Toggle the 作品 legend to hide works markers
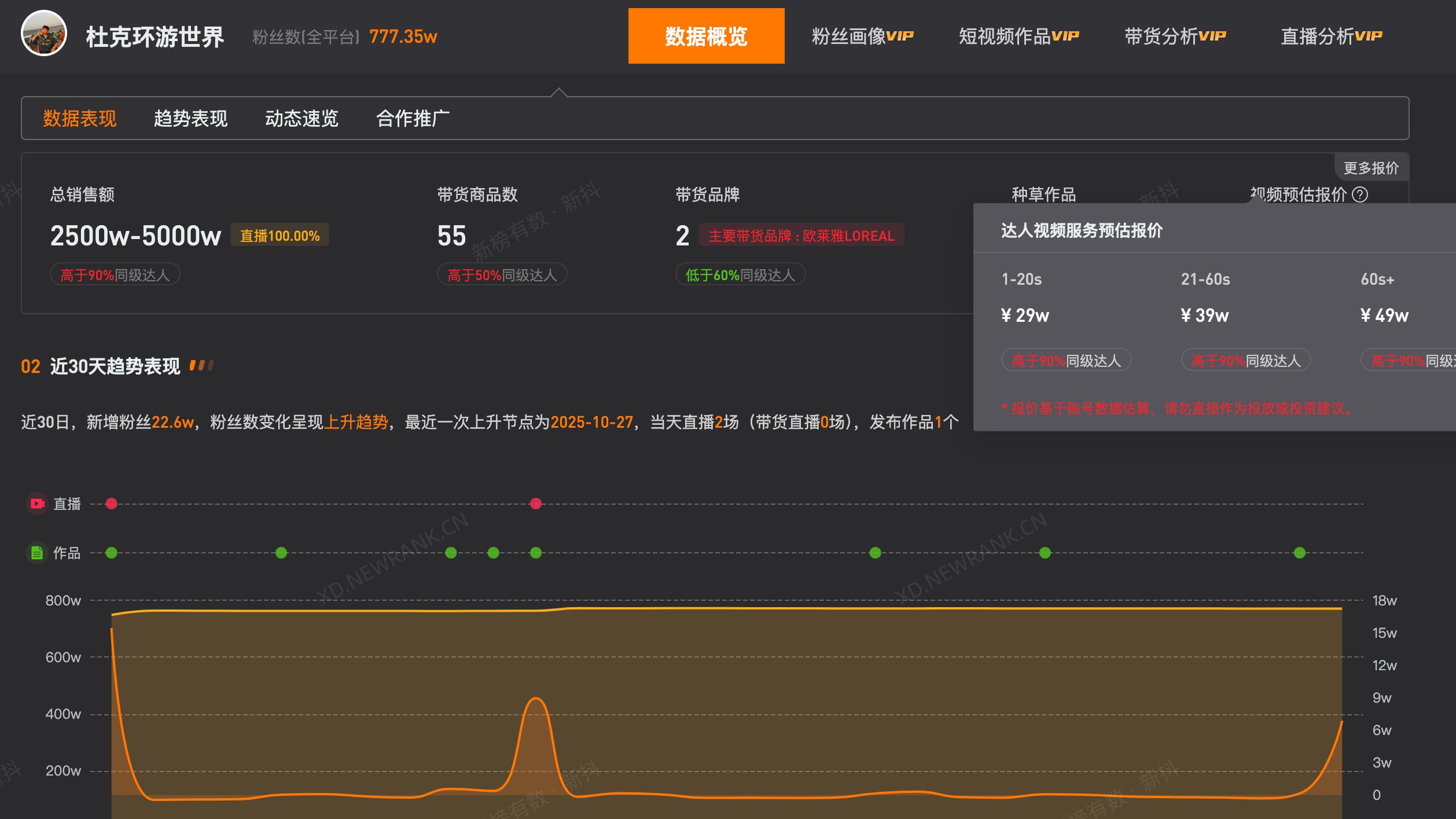 point(68,553)
